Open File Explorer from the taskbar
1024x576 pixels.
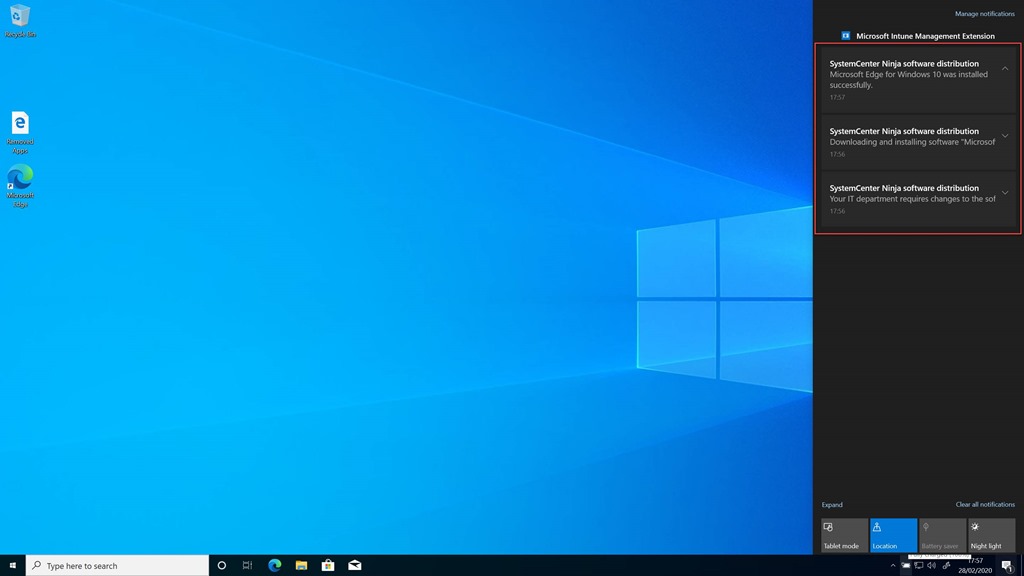point(301,565)
